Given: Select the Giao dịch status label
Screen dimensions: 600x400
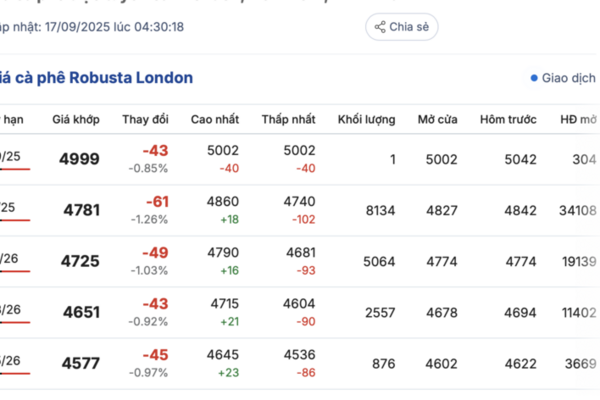Looking at the screenshot, I should tap(569, 78).
